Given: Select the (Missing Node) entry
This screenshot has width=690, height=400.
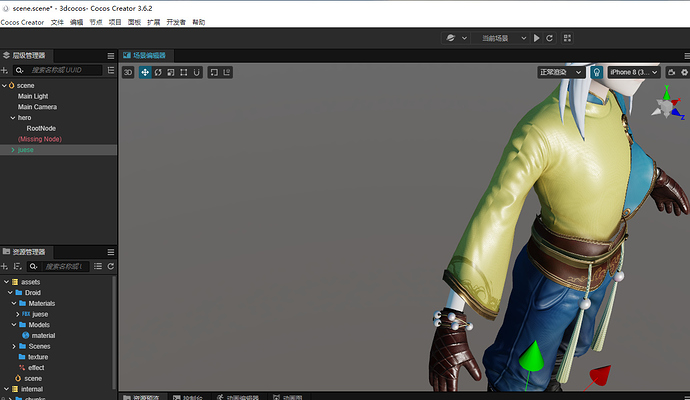Looking at the screenshot, I should click(40, 139).
